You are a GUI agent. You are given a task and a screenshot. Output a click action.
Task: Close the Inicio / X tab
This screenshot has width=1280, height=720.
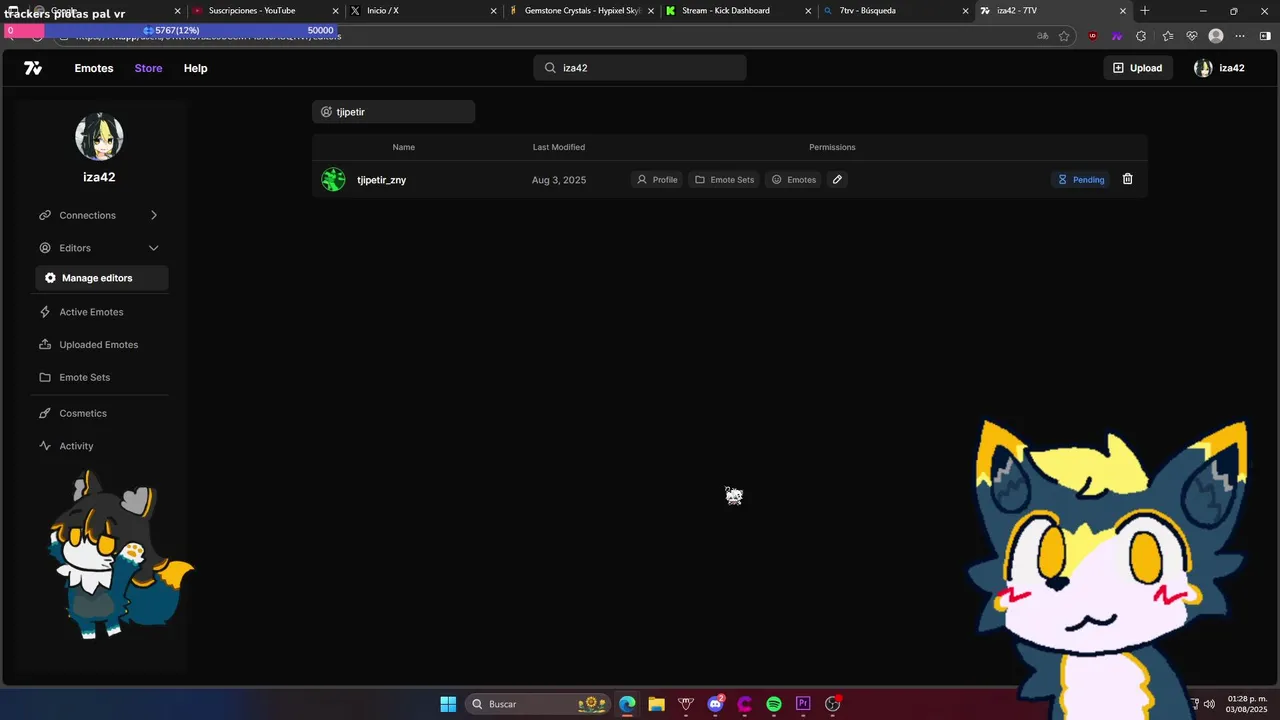click(493, 11)
